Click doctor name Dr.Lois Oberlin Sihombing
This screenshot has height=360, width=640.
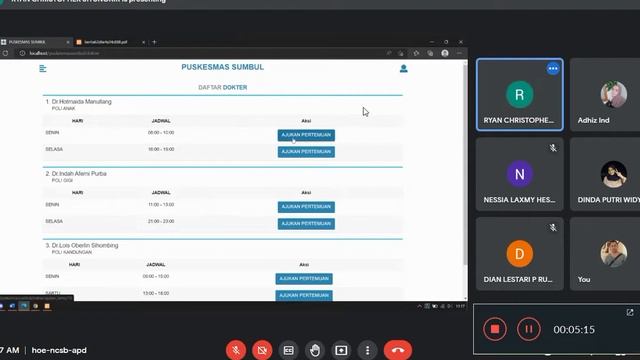(x=85, y=245)
